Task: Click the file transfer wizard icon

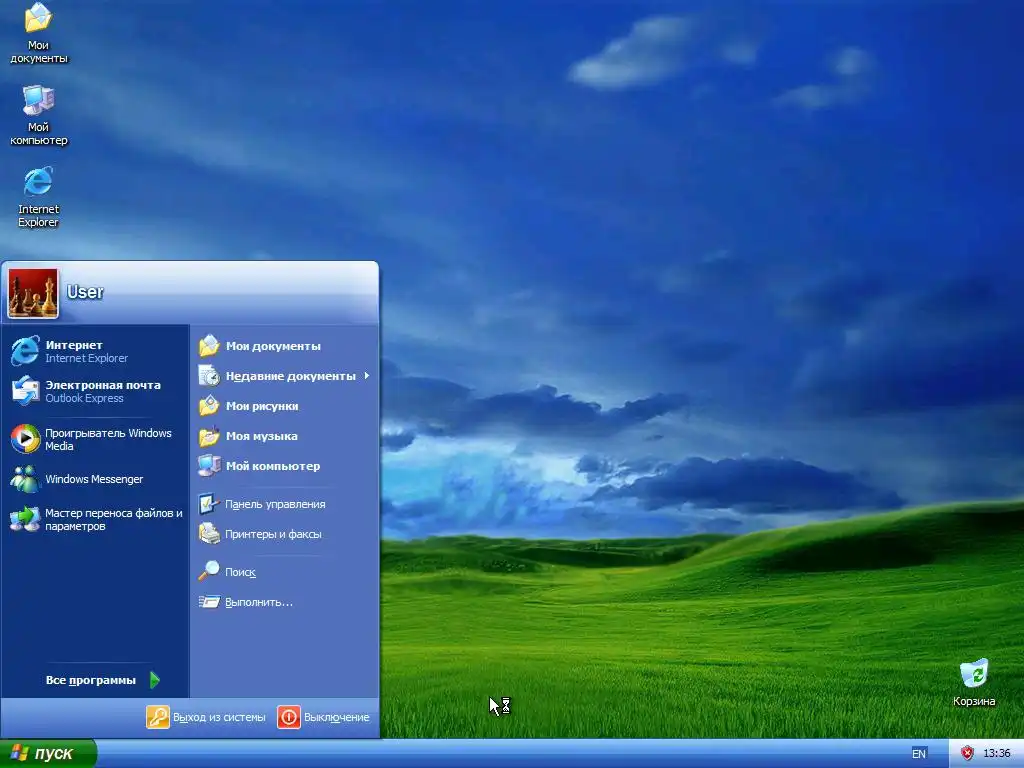Action: pyautogui.click(x=25, y=519)
